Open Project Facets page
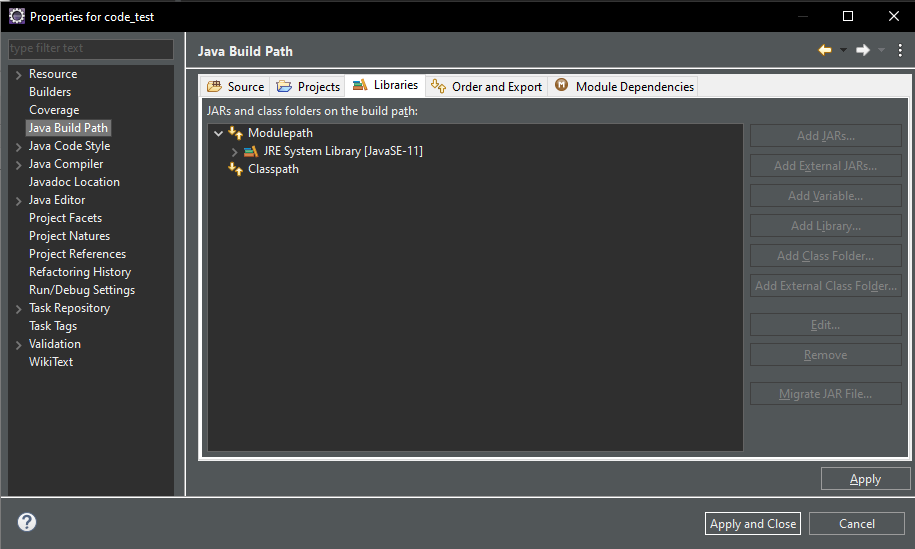 click(x=65, y=218)
